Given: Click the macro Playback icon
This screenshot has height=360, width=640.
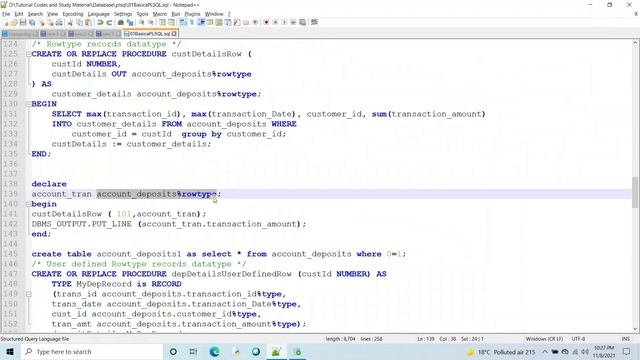Looking at the screenshot, I should coord(284,22).
